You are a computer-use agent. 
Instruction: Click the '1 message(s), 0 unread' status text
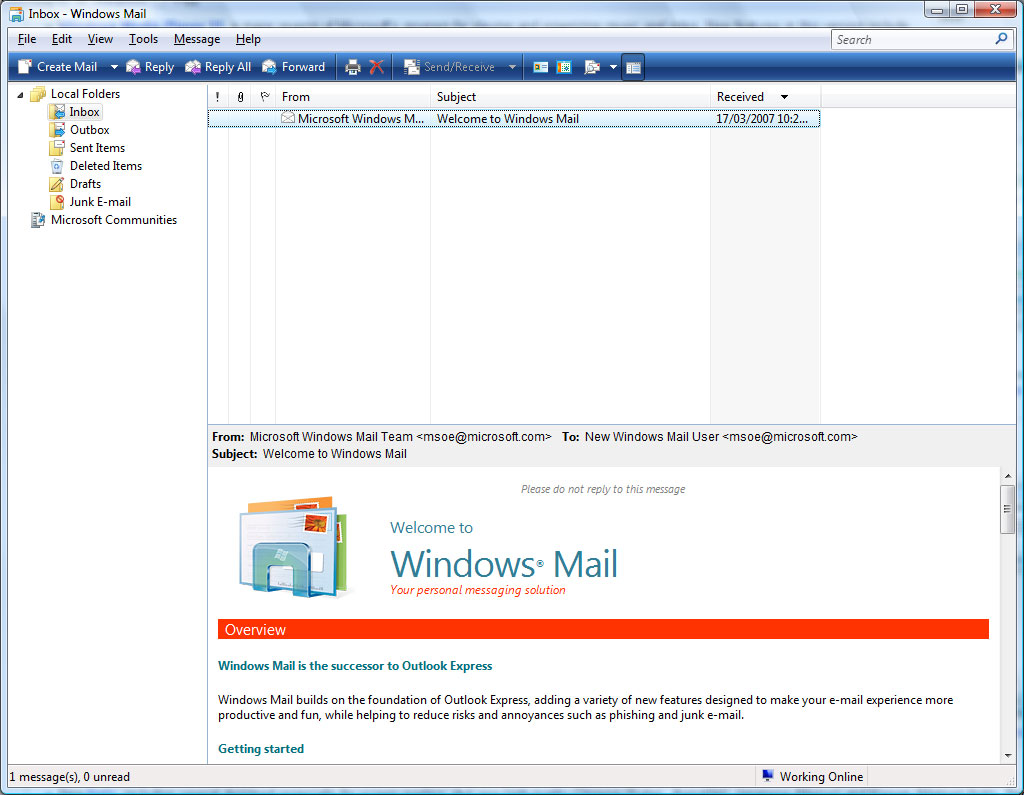(x=69, y=777)
